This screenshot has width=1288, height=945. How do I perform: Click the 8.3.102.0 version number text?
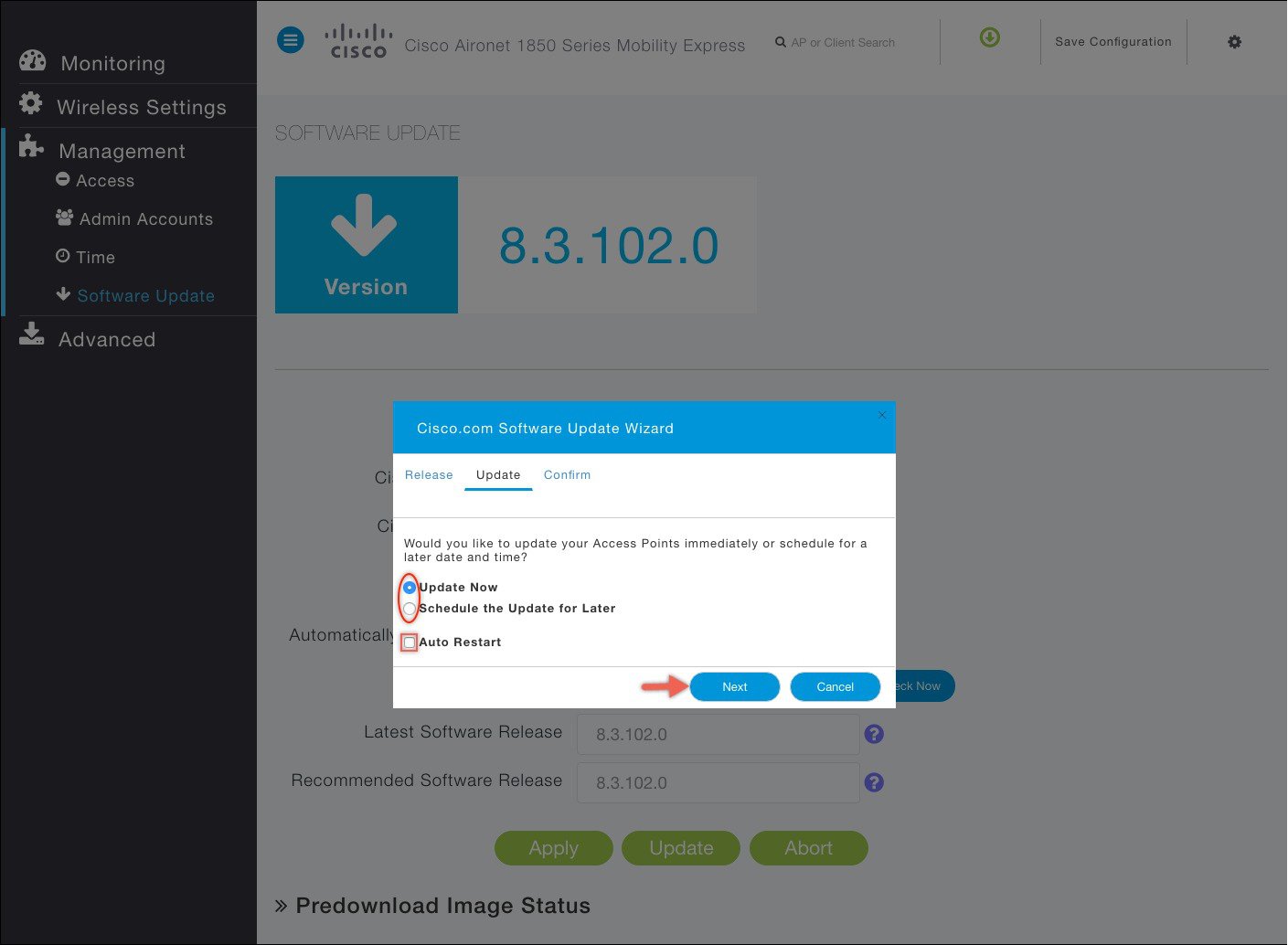(609, 246)
